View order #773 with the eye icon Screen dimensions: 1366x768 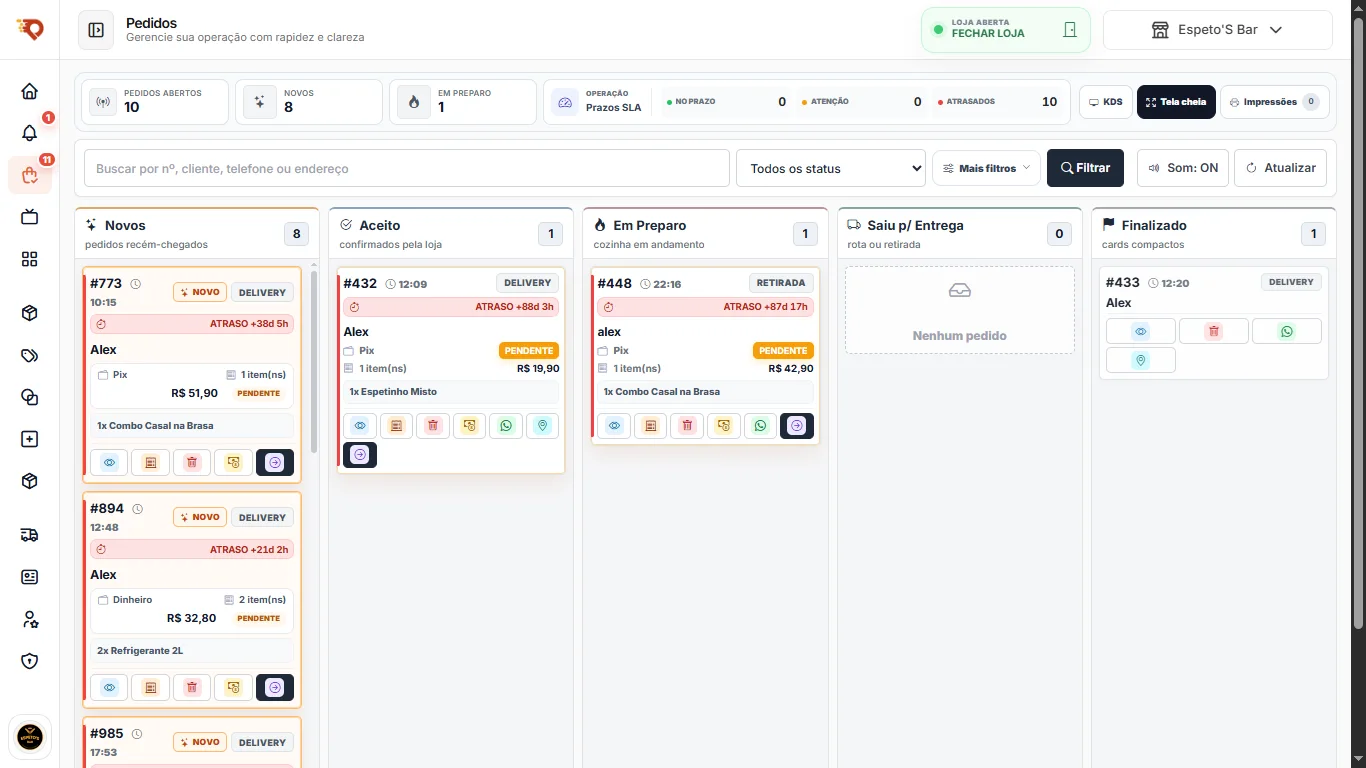(x=110, y=462)
